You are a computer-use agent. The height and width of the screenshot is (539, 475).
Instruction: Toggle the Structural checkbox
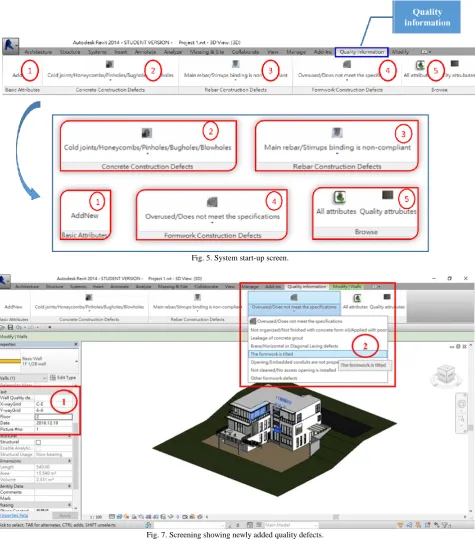pos(38,442)
